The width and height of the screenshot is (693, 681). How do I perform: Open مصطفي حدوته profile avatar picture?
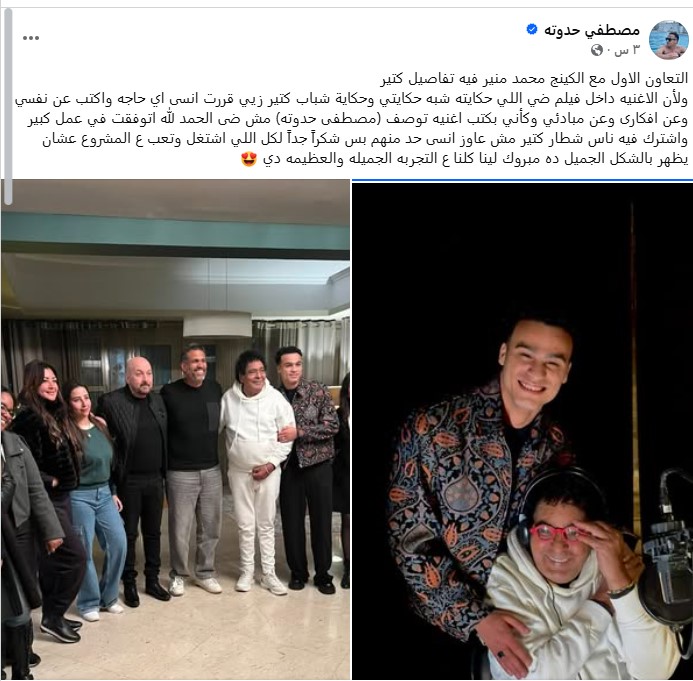click(x=669, y=40)
